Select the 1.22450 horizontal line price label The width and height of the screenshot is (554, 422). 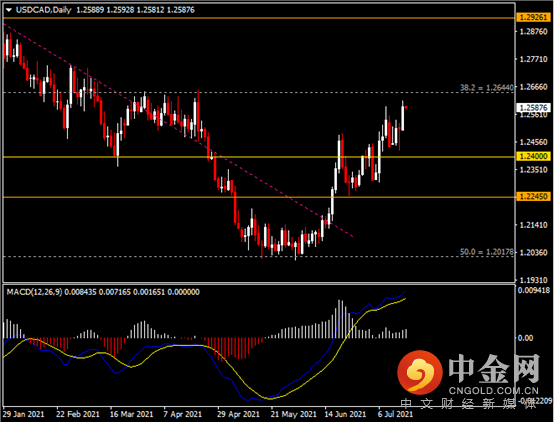coord(534,197)
